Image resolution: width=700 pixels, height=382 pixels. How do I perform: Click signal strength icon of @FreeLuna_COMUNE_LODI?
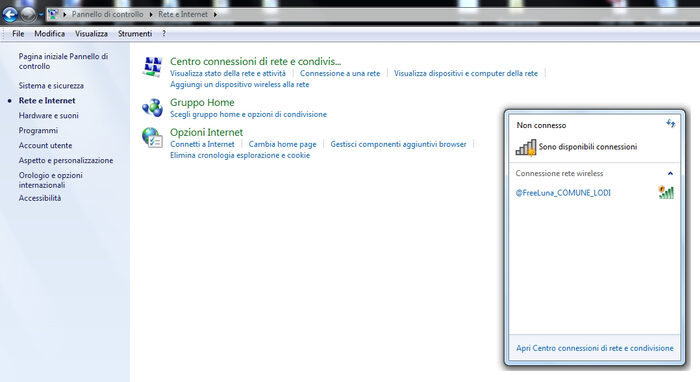click(666, 192)
